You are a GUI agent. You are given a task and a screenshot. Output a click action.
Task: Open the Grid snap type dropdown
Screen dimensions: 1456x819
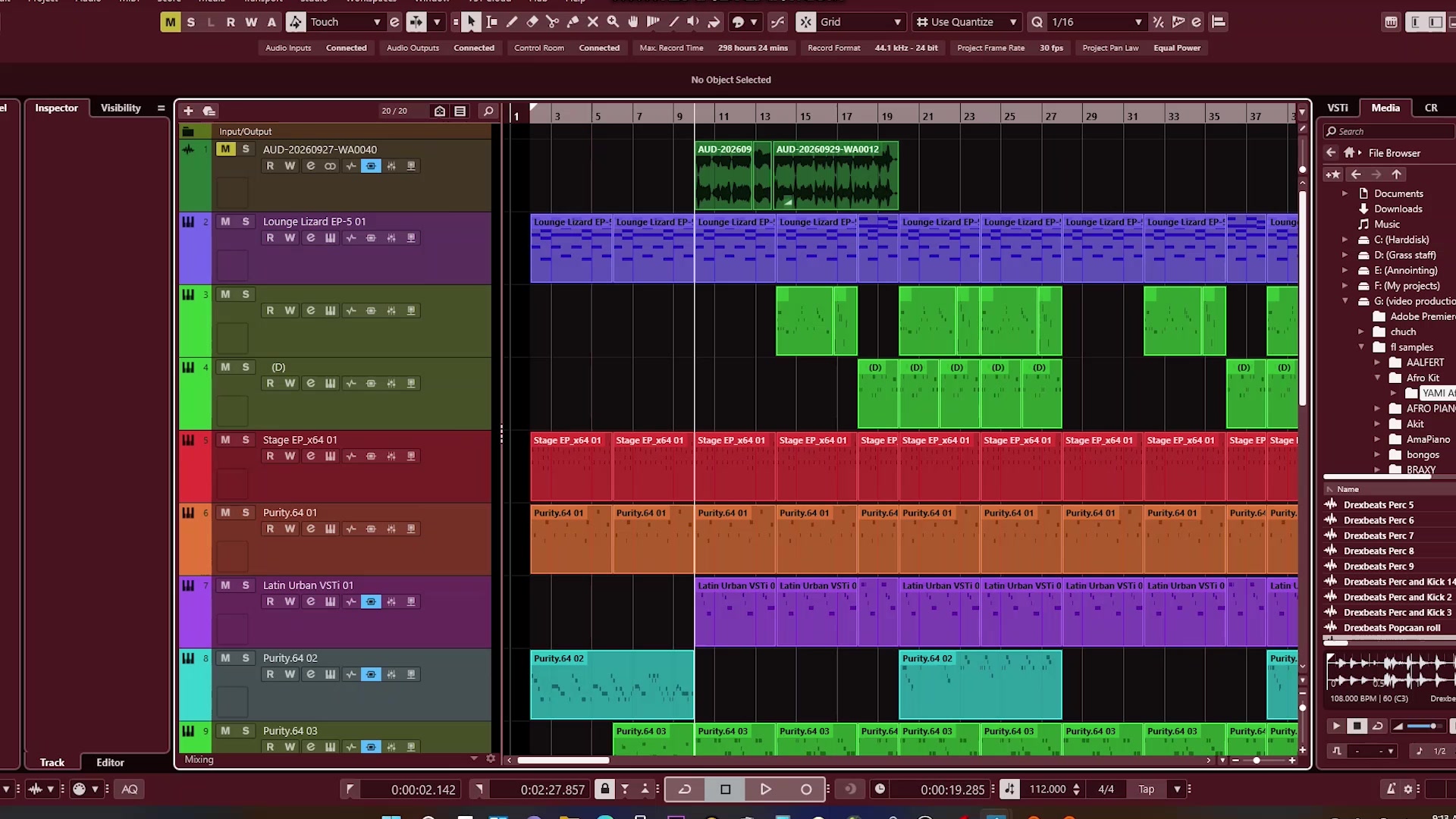(x=897, y=22)
